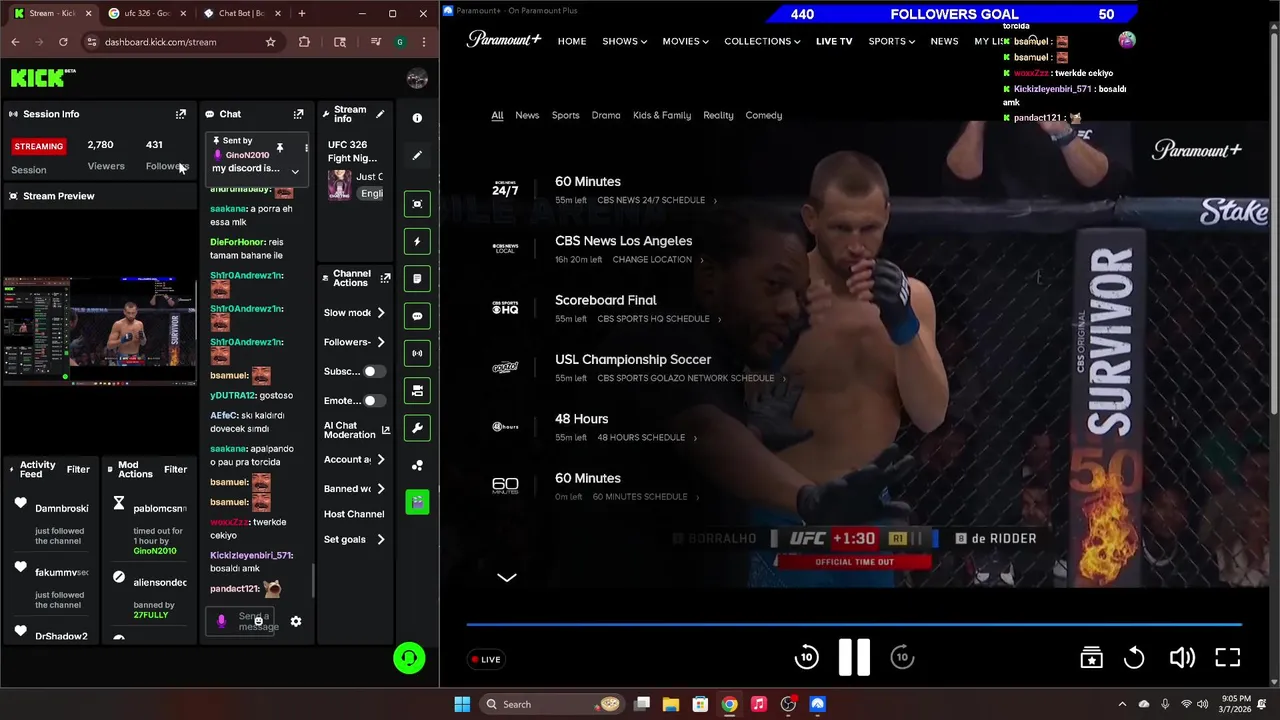Viewport: 1280px width, 720px height.
Task: Collapse channel list with down chevron
Action: click(507, 577)
